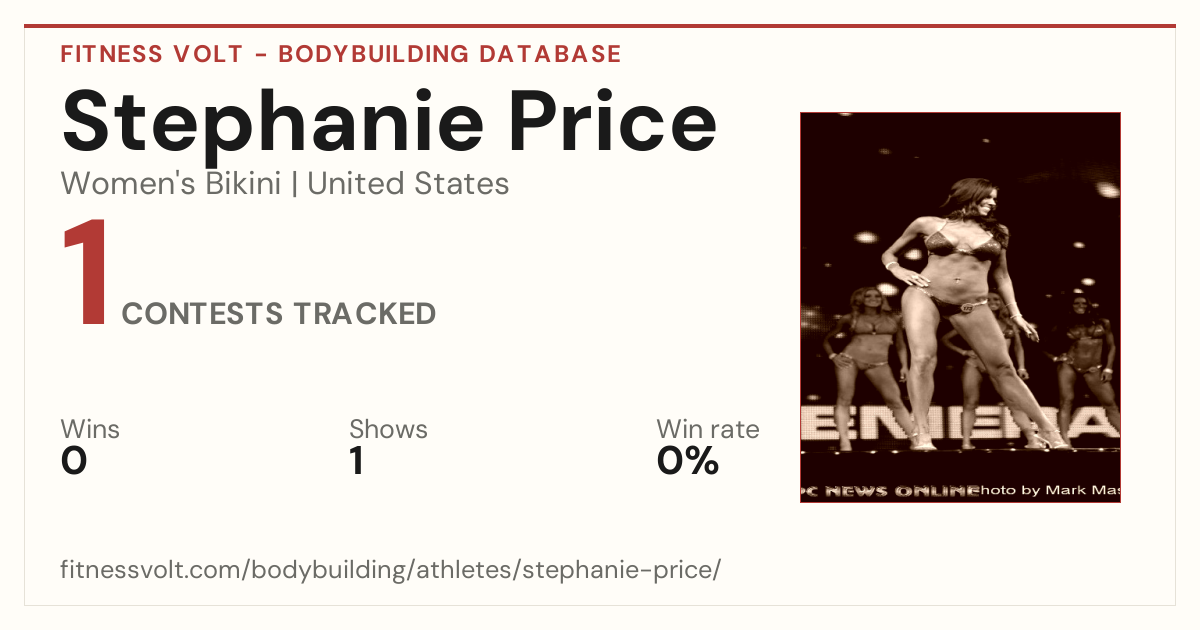
Task: Click the red line at top of card
Action: tap(600, 26)
